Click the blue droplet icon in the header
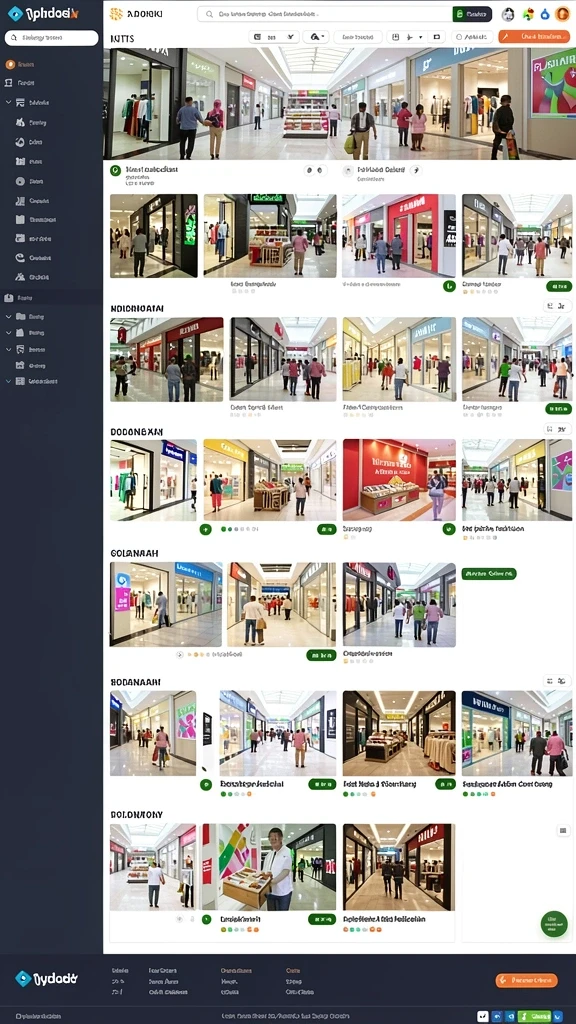This screenshot has height=1024, width=576. (x=545, y=14)
